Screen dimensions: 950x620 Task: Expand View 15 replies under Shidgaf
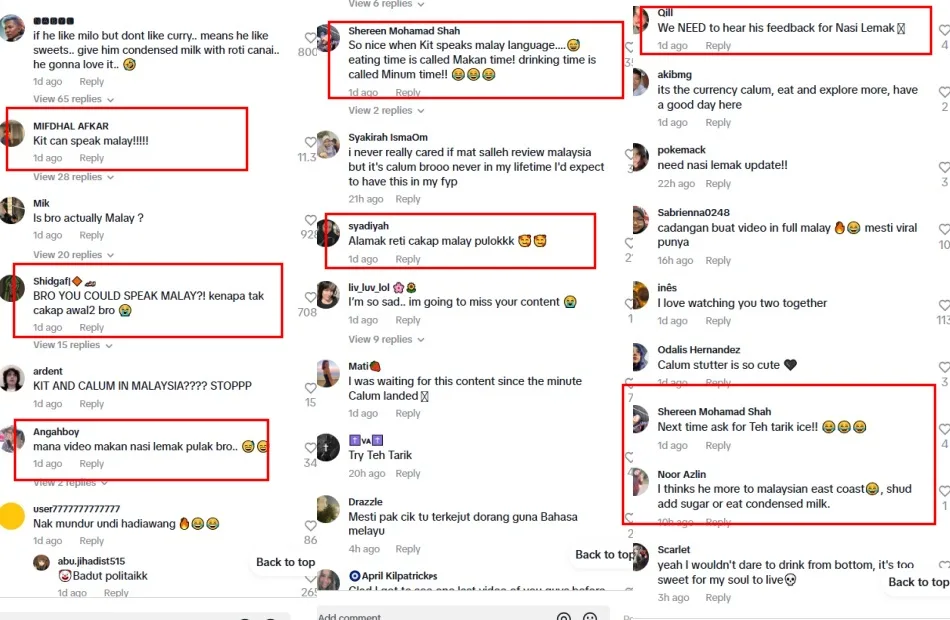pyautogui.click(x=73, y=345)
